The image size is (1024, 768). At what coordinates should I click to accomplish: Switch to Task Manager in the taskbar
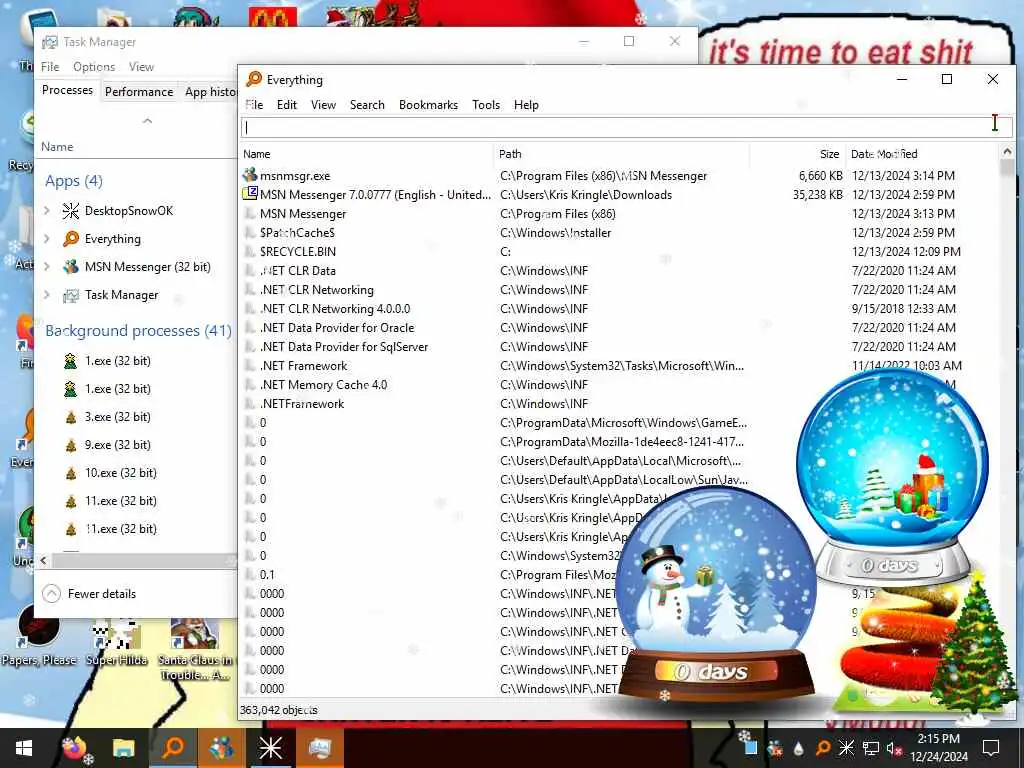(x=319, y=748)
